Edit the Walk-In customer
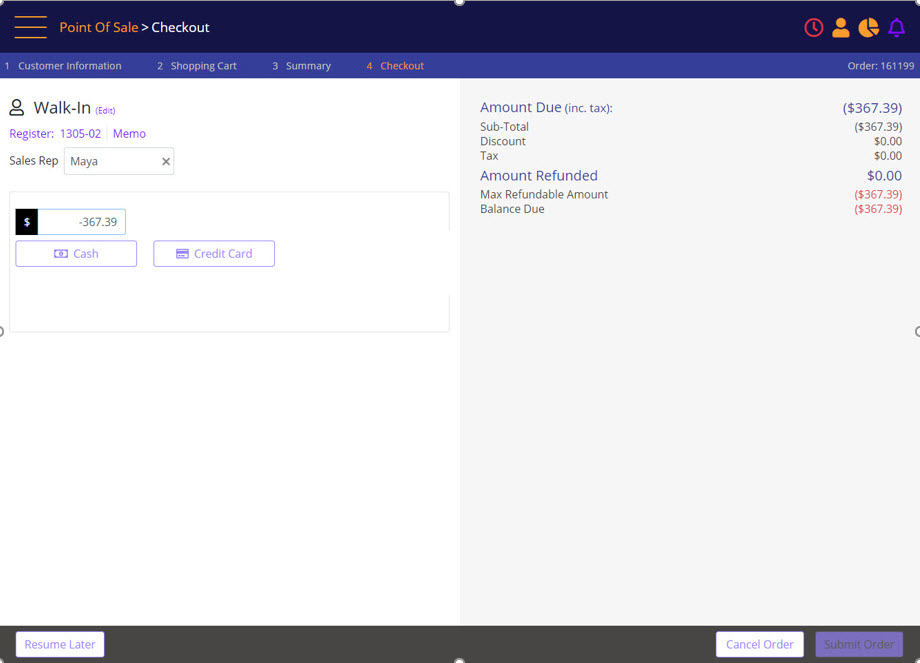This screenshot has width=920, height=663. tap(106, 110)
